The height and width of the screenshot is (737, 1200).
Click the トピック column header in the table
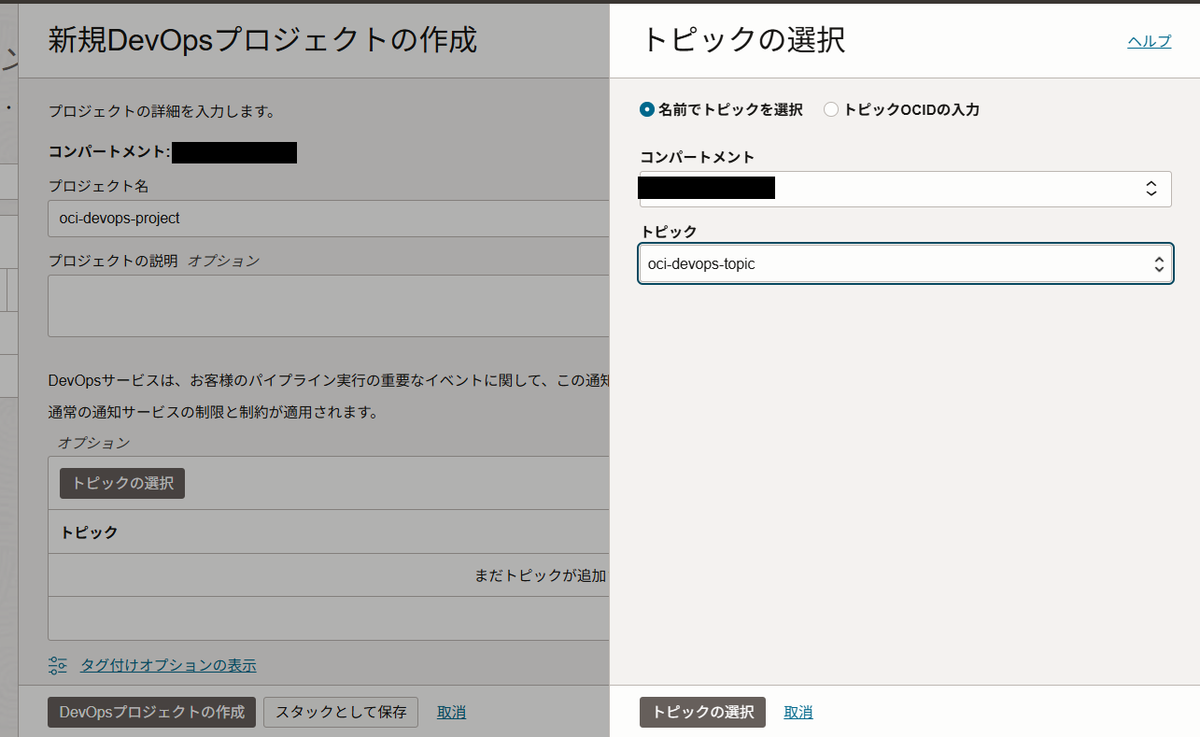pyautogui.click(x=89, y=532)
